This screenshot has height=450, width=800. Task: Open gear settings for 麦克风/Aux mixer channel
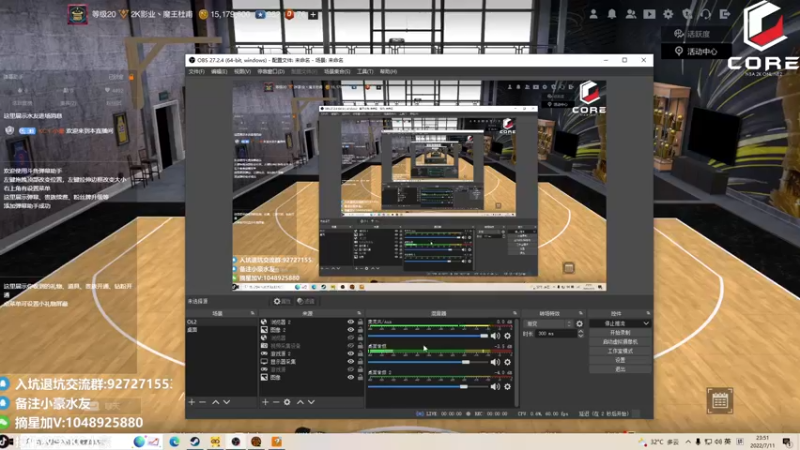507,336
